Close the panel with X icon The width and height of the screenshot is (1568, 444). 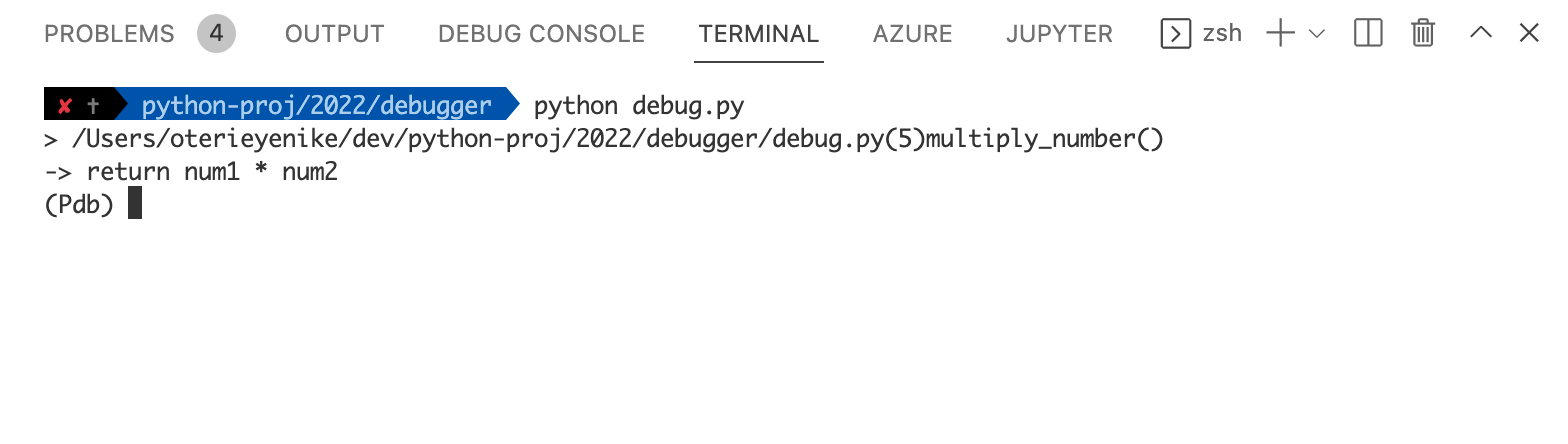point(1529,34)
